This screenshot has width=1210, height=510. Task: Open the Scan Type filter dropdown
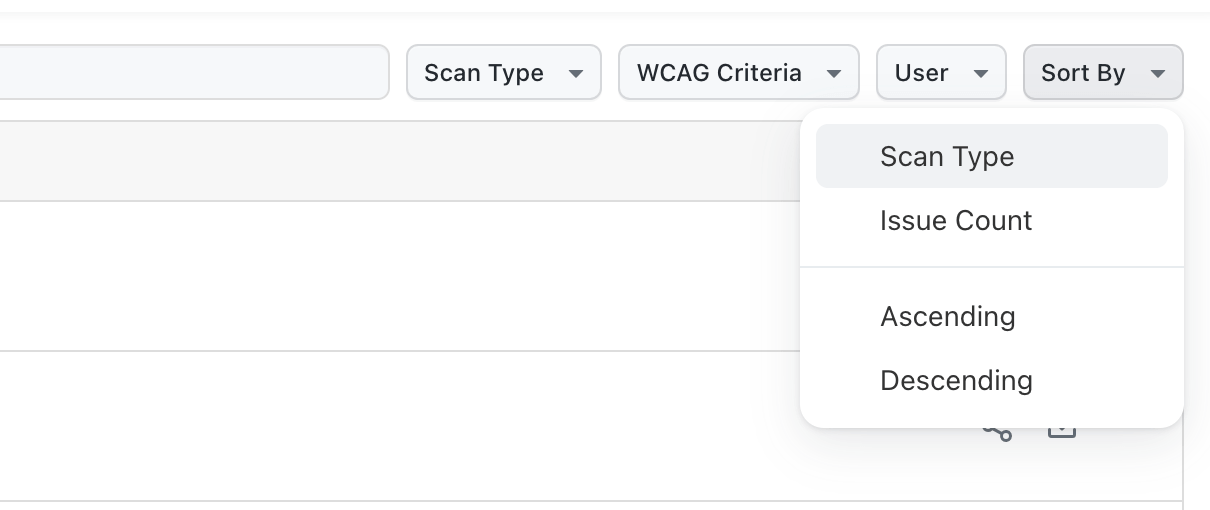(503, 72)
